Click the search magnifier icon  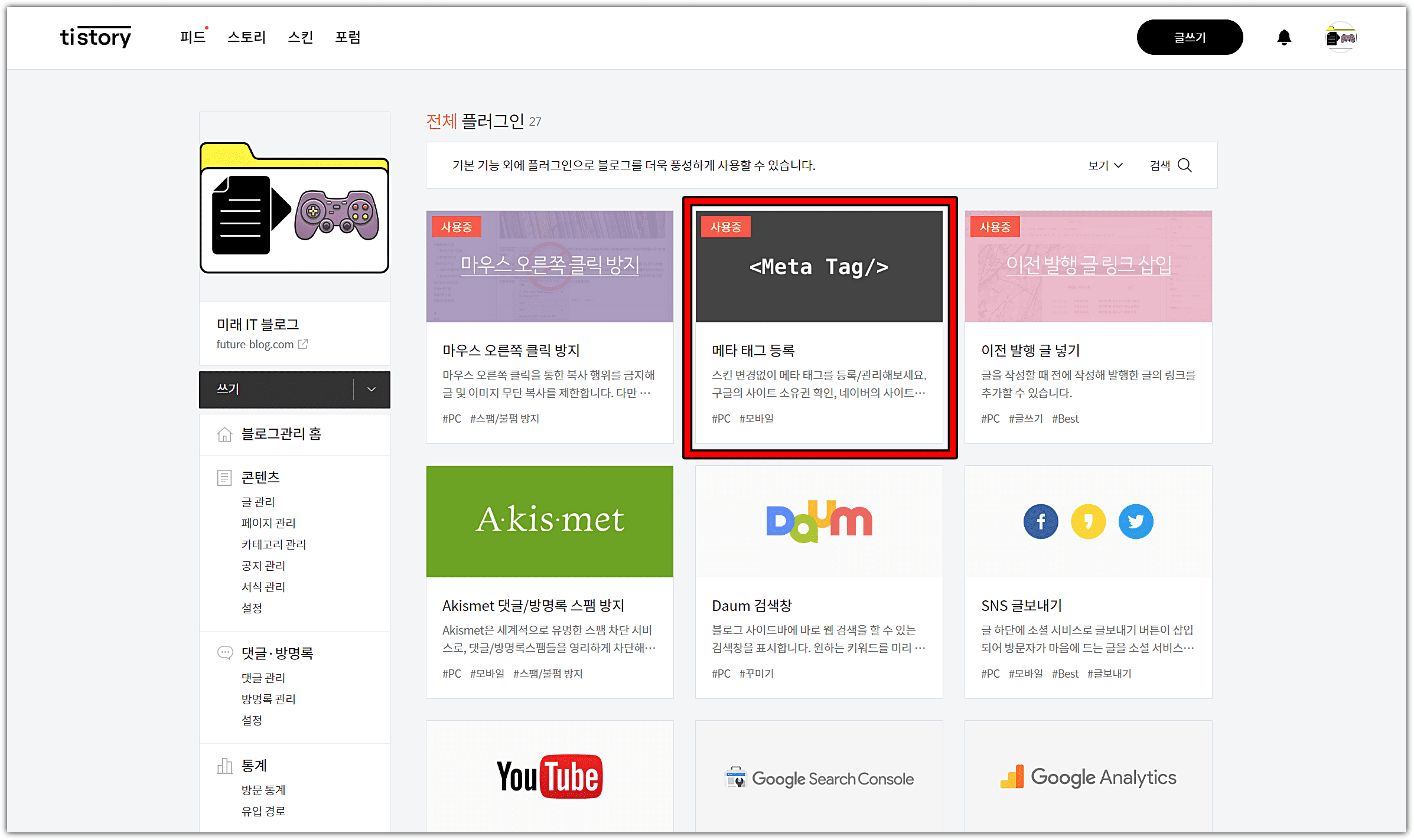1185,165
